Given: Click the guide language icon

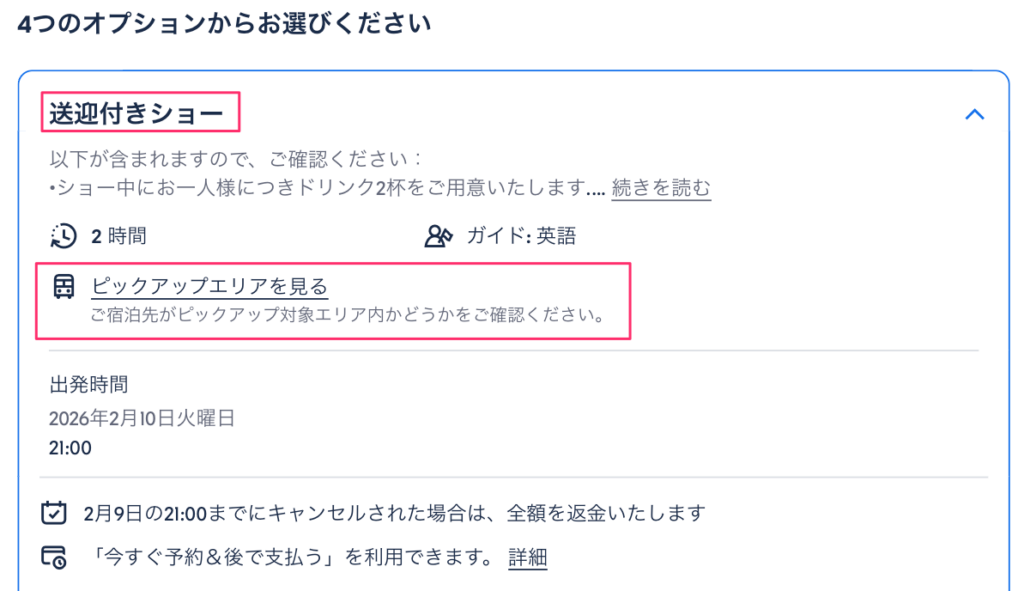Looking at the screenshot, I should click(439, 236).
